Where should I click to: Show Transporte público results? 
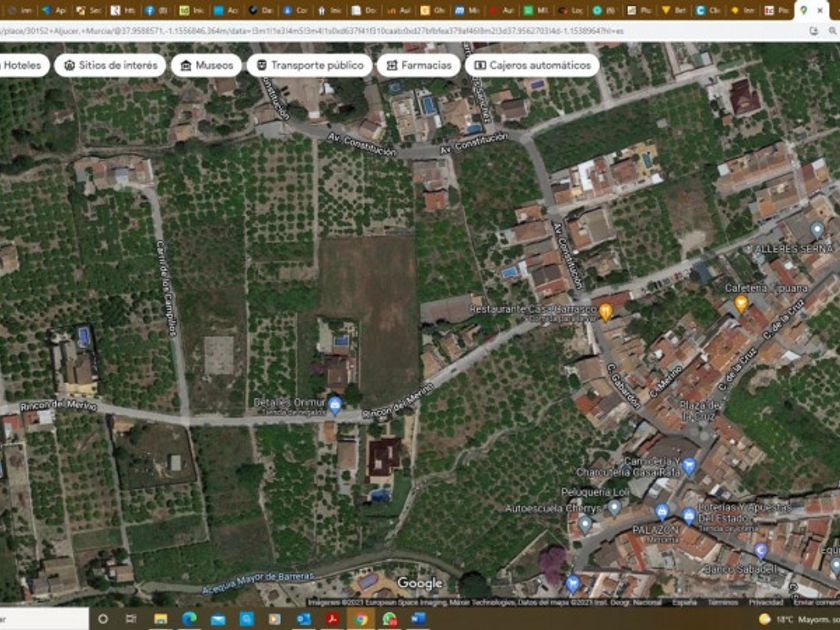(309, 65)
